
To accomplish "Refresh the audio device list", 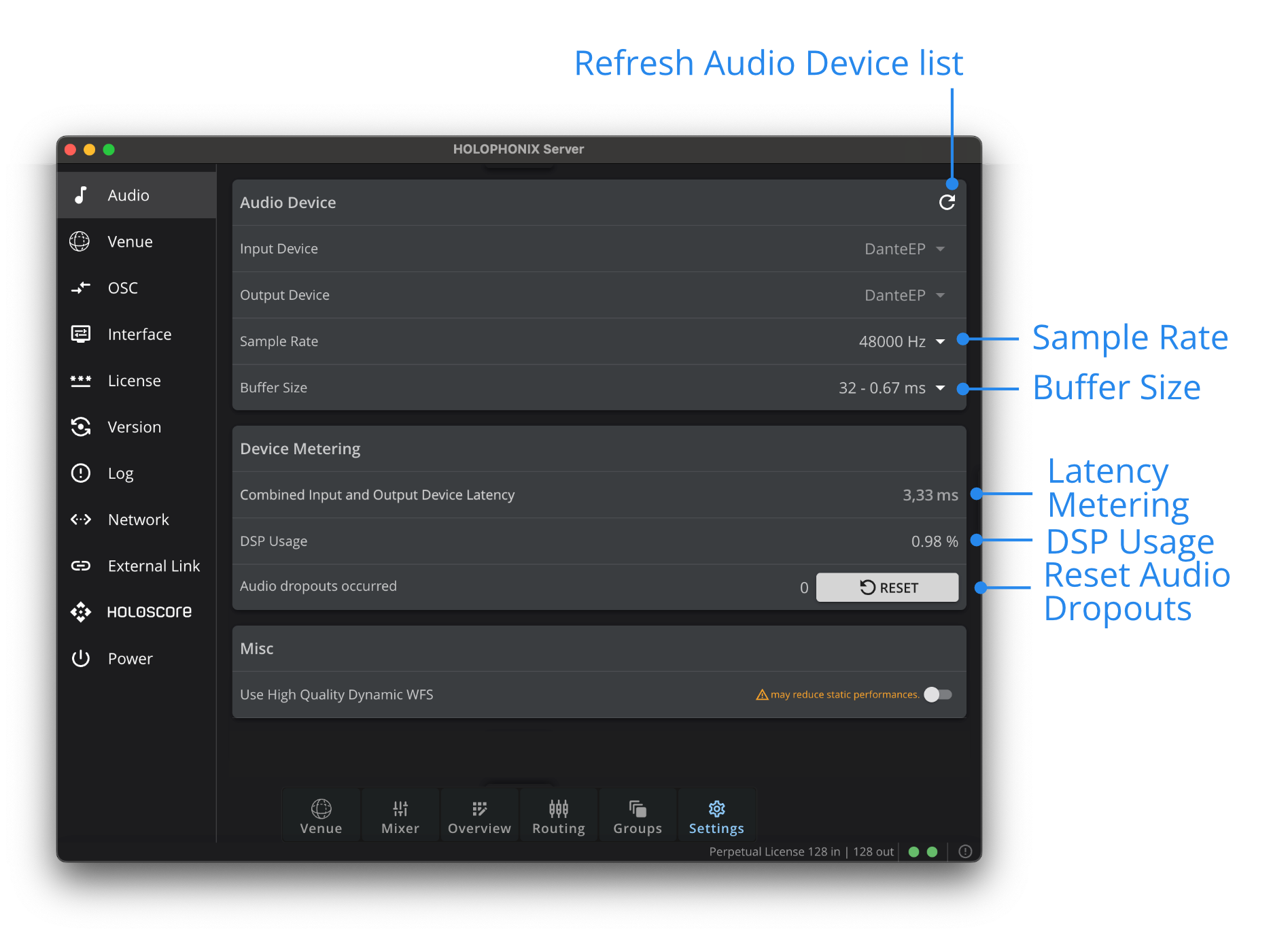I will [x=947, y=203].
